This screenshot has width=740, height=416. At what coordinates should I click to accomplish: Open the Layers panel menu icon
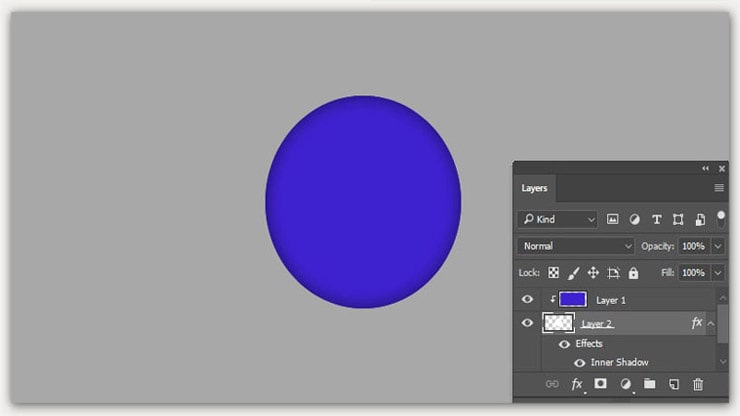(x=719, y=188)
